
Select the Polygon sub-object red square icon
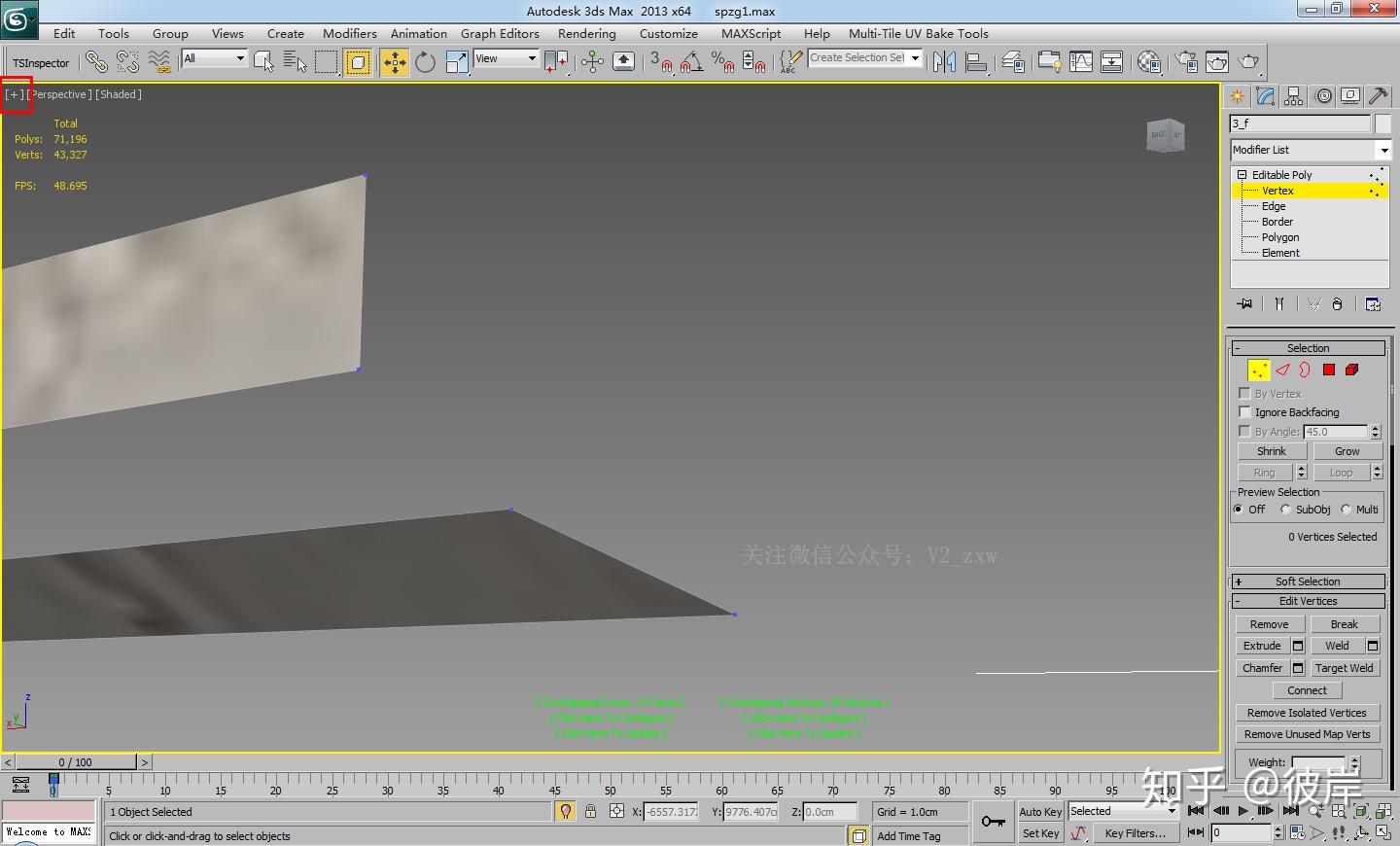coord(1329,370)
